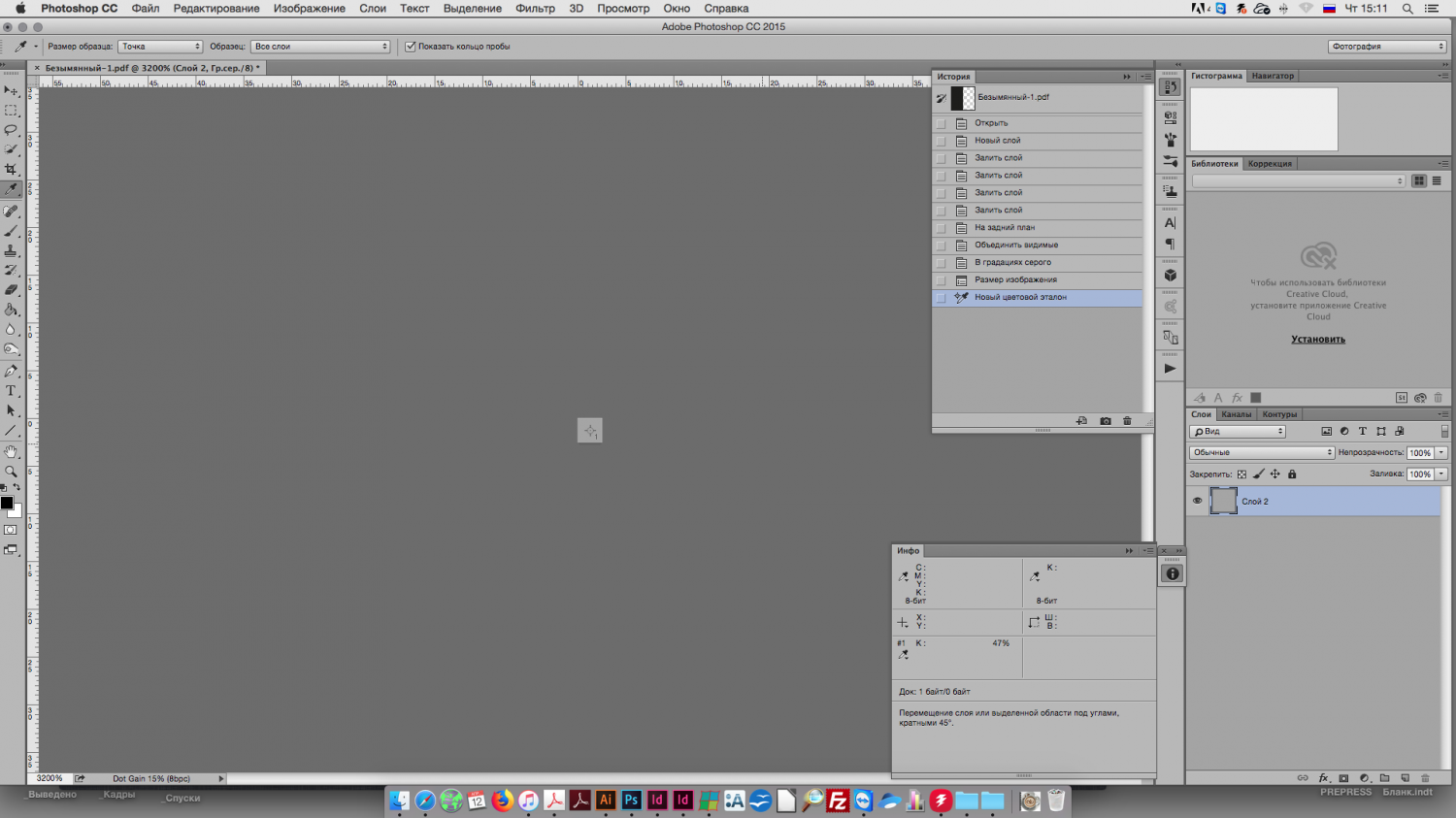
Task: Open the Фотография workspace dropdown
Action: (1388, 47)
